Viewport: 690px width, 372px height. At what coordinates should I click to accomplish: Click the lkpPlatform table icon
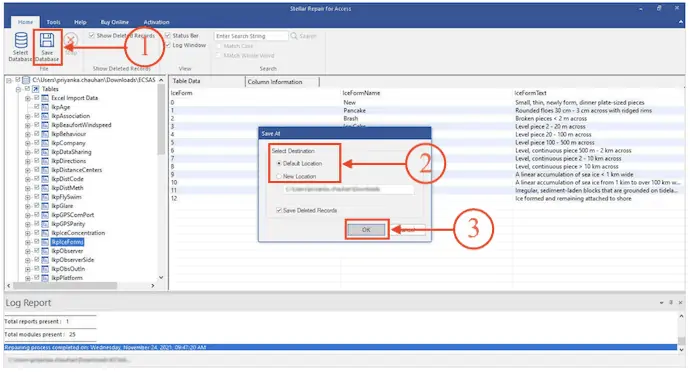click(45, 278)
